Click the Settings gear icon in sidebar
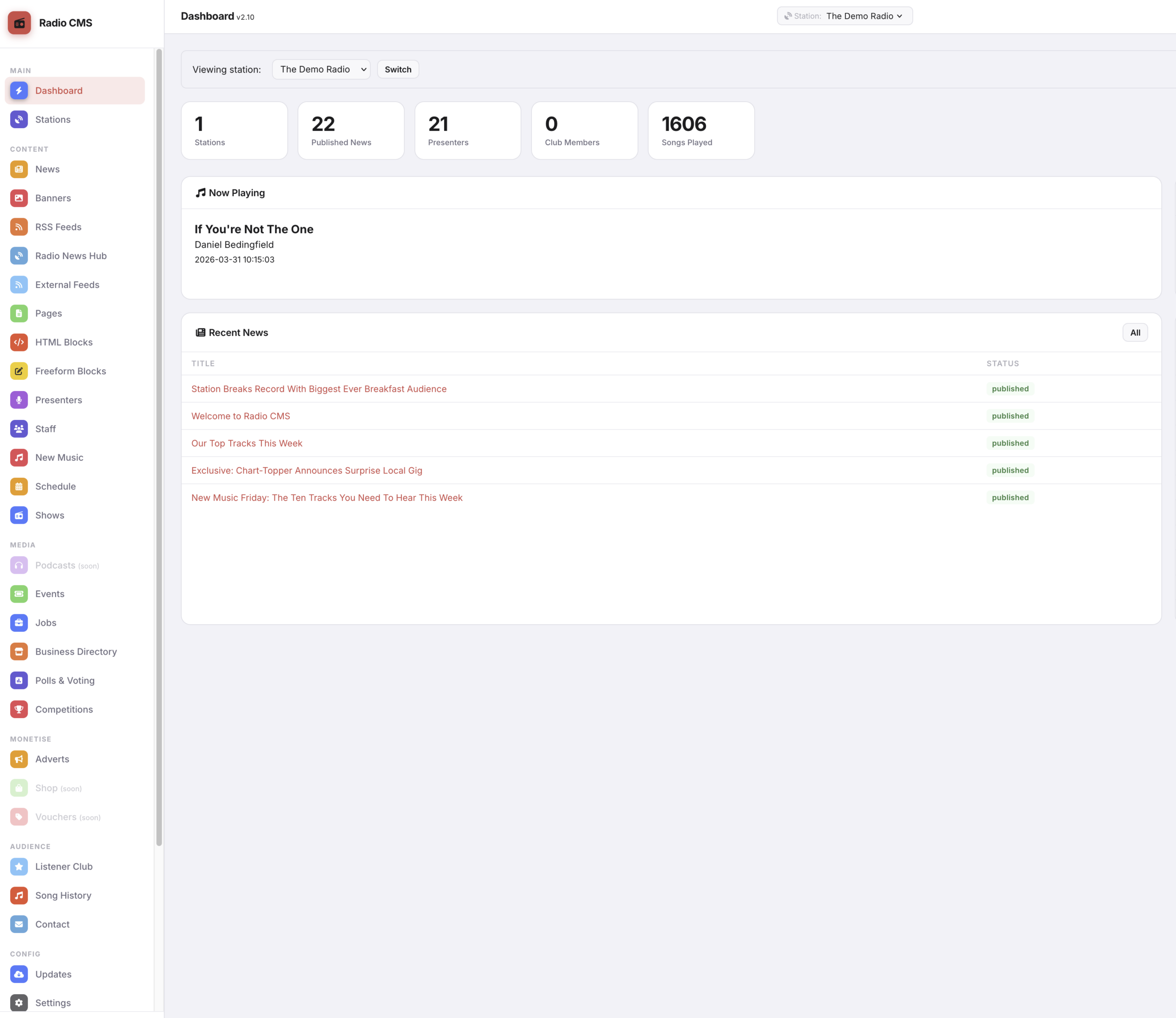Image resolution: width=1176 pixels, height=1018 pixels. 19,1003
